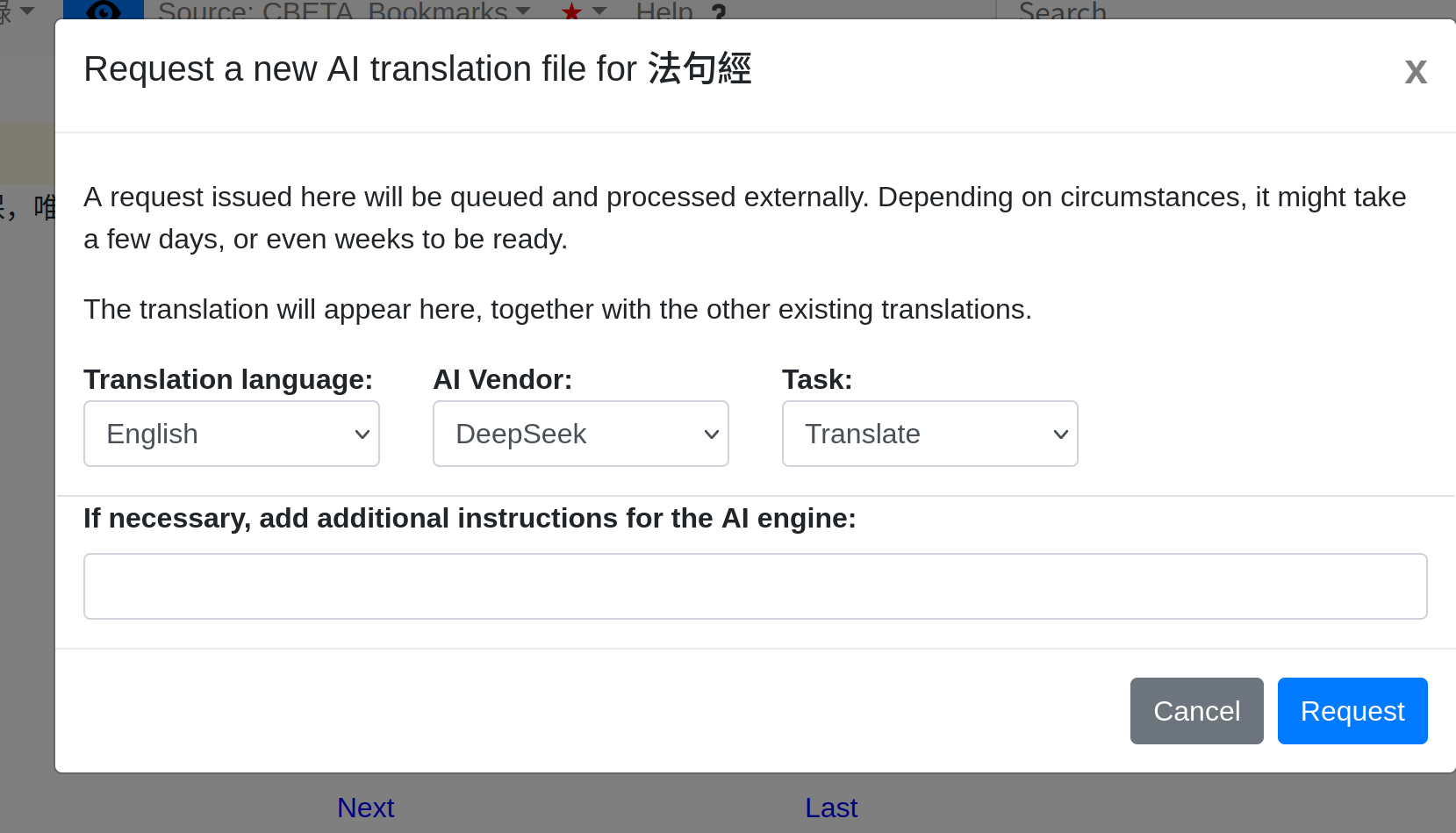Open the Translation language dropdown showing English
The width and height of the screenshot is (1456, 833).
(231, 434)
